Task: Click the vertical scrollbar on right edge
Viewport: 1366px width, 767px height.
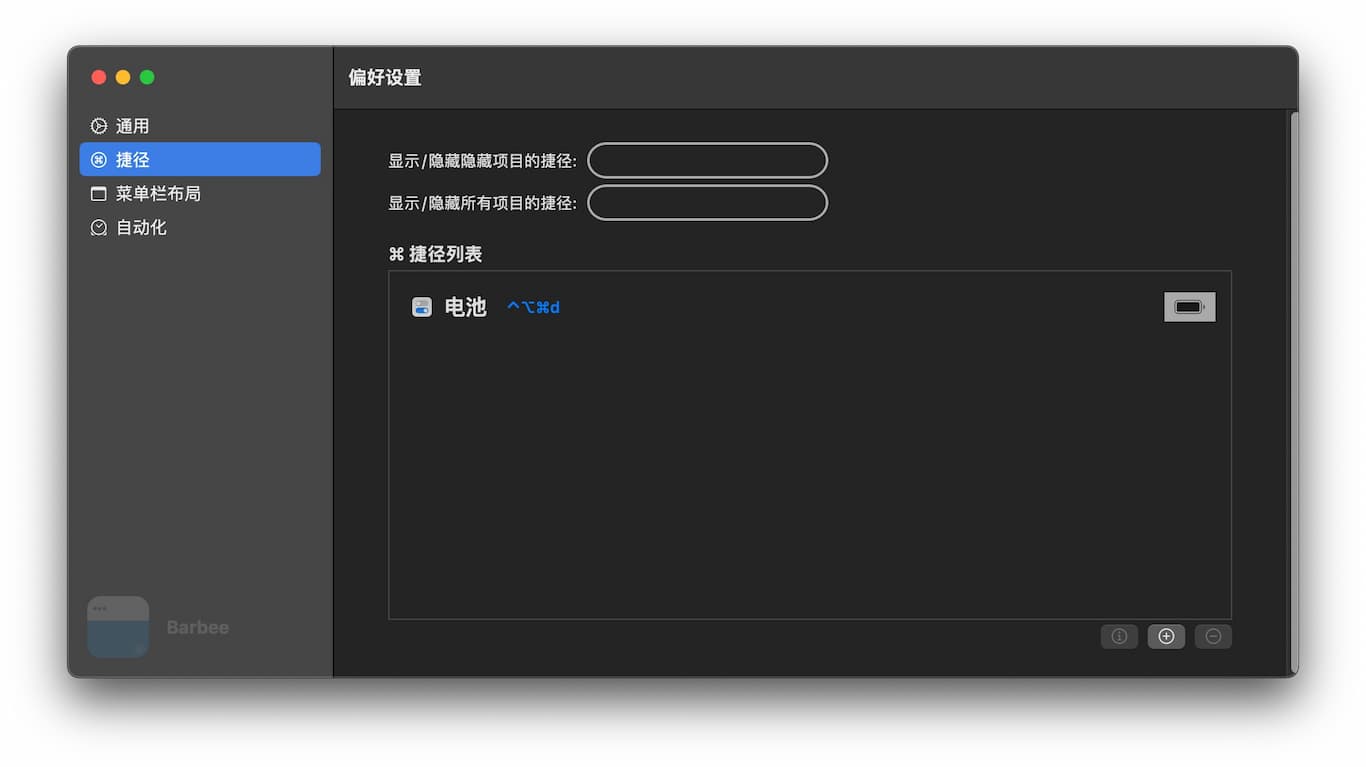Action: (x=1293, y=392)
